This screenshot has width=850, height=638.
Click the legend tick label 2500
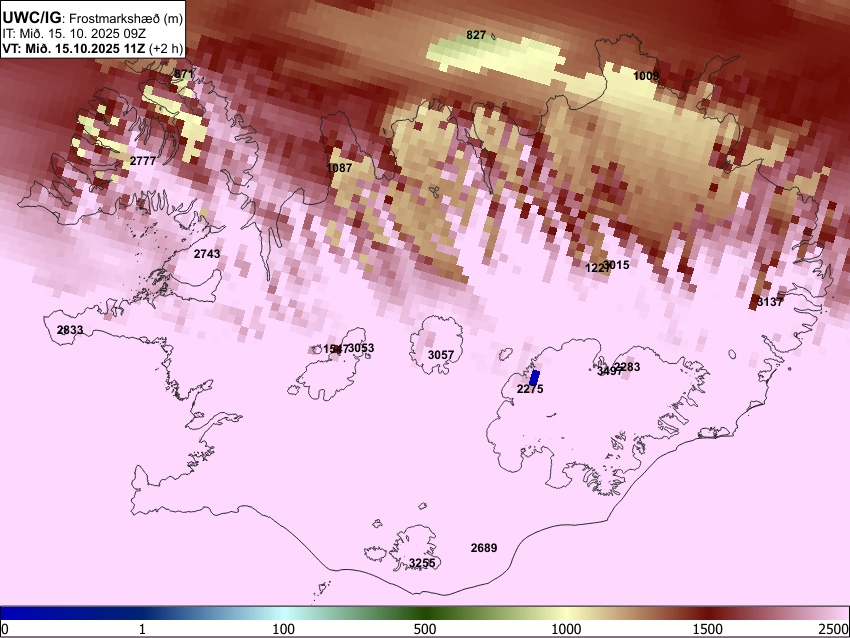tap(834, 629)
